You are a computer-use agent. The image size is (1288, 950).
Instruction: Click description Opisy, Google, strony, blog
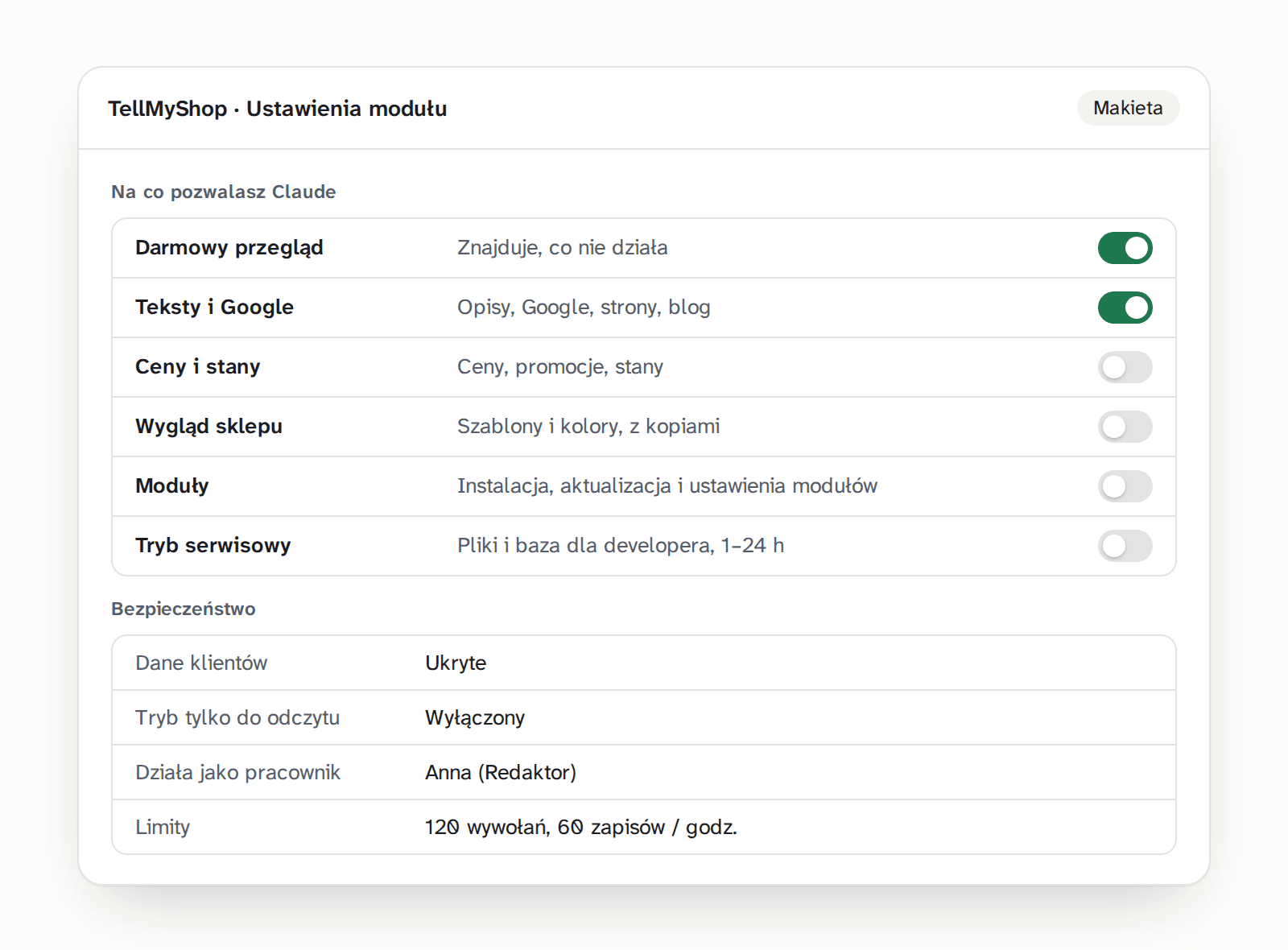[584, 308]
